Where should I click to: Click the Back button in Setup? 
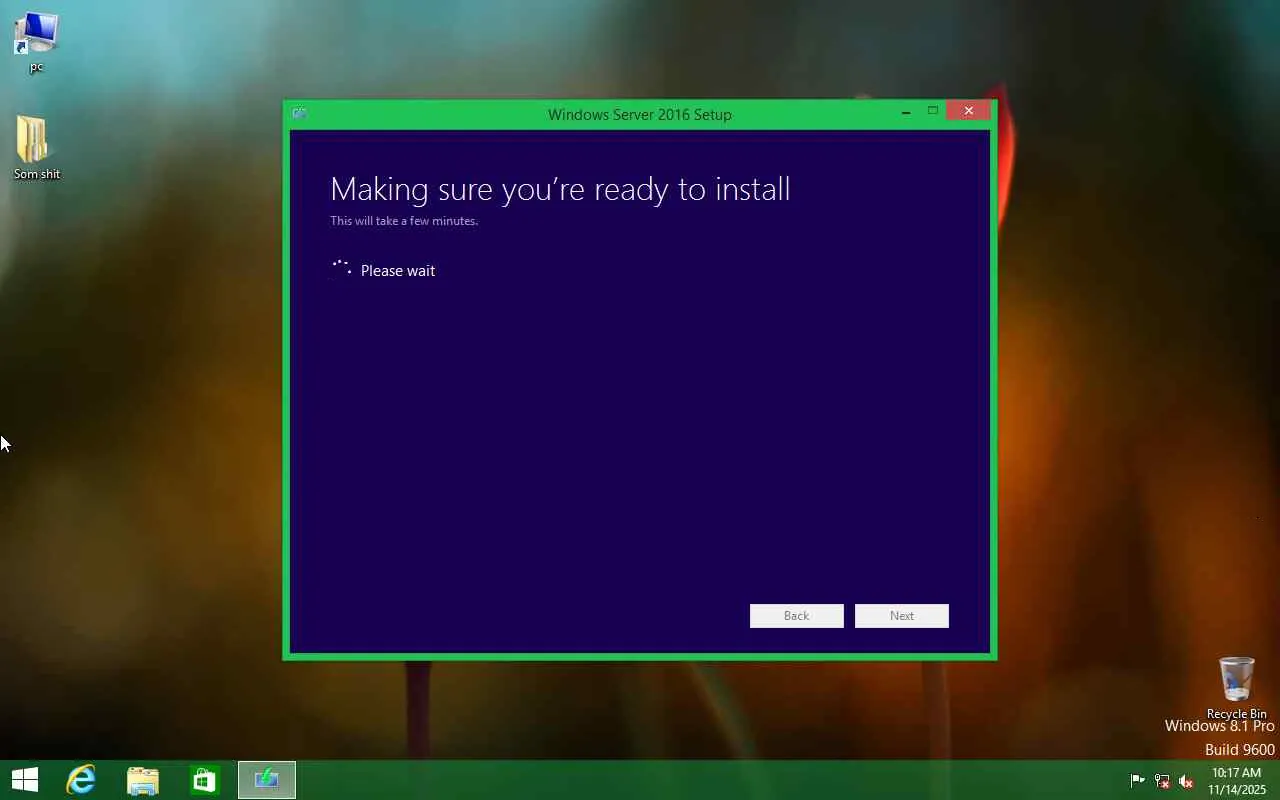pos(797,616)
